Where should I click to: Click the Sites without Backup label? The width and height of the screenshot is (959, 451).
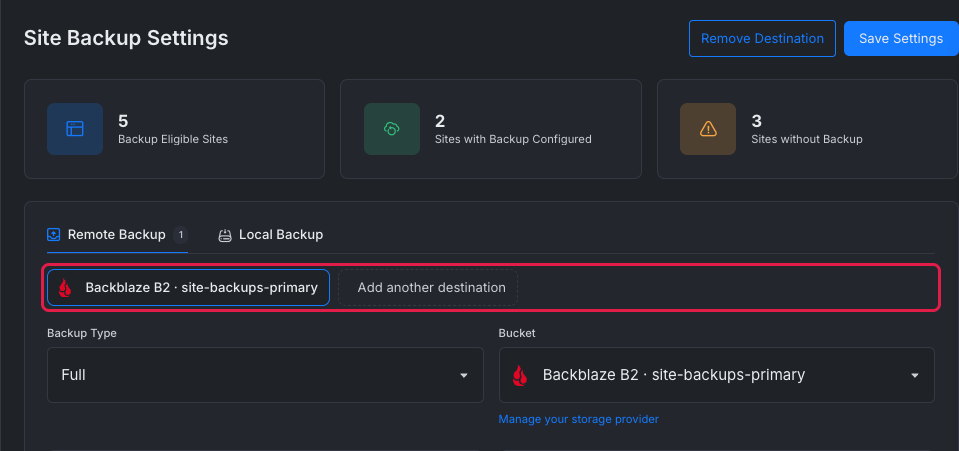(x=807, y=140)
